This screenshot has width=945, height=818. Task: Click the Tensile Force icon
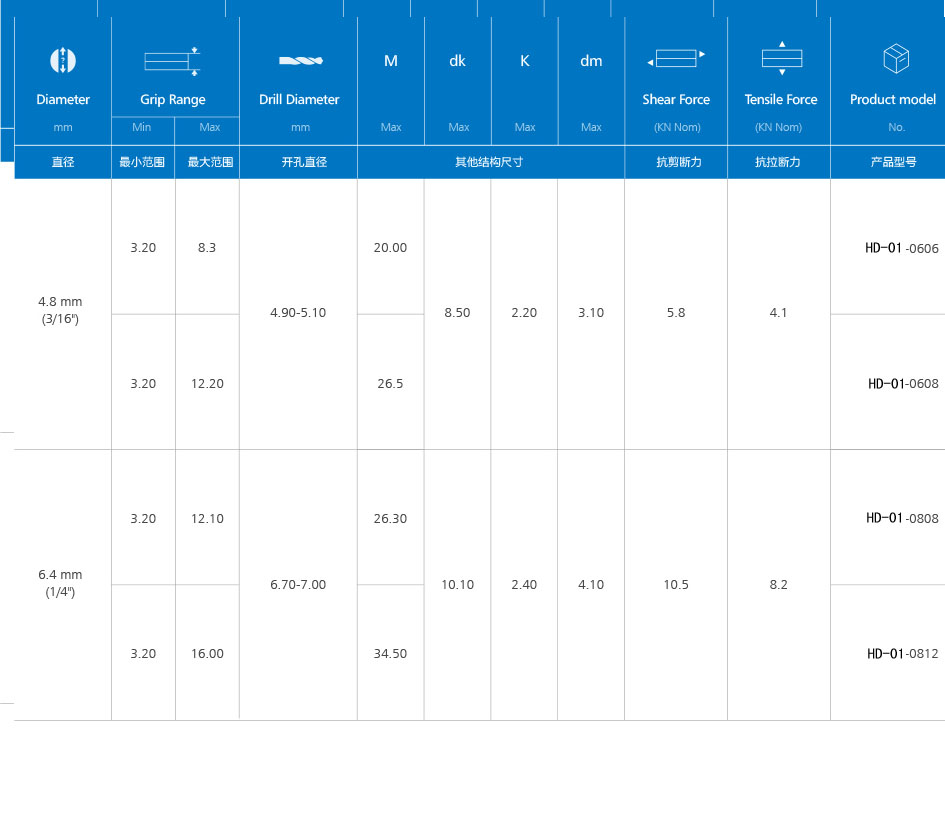click(x=781, y=59)
